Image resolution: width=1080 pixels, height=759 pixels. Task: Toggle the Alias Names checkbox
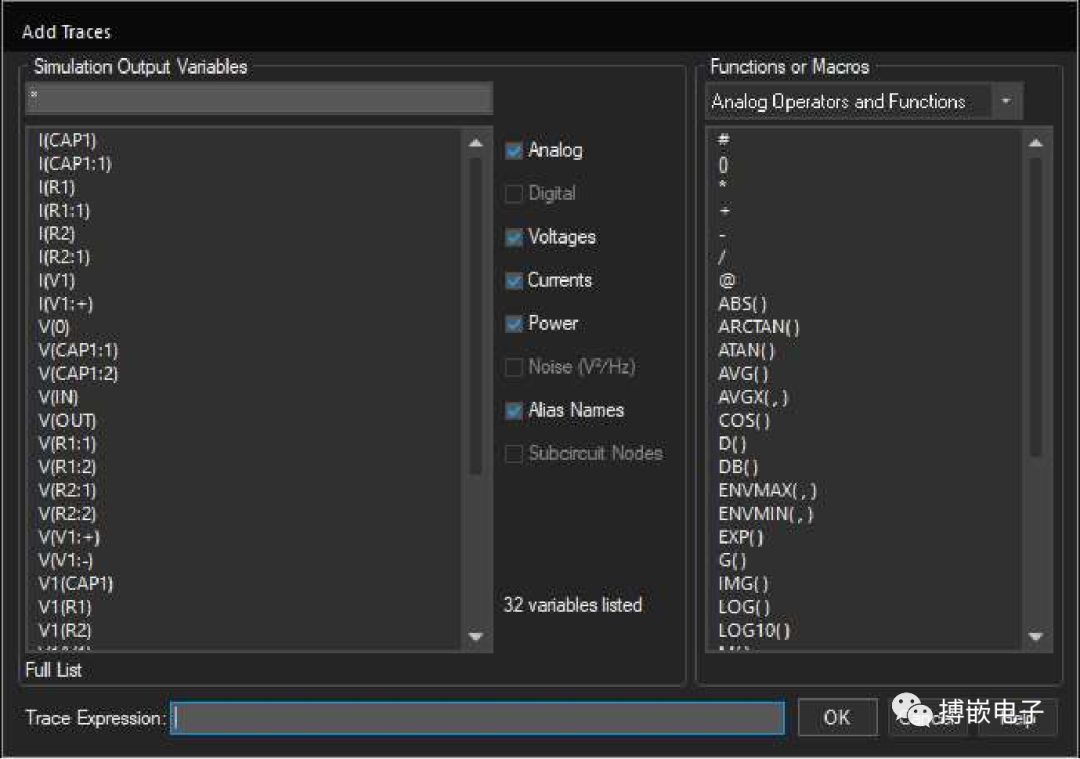514,410
